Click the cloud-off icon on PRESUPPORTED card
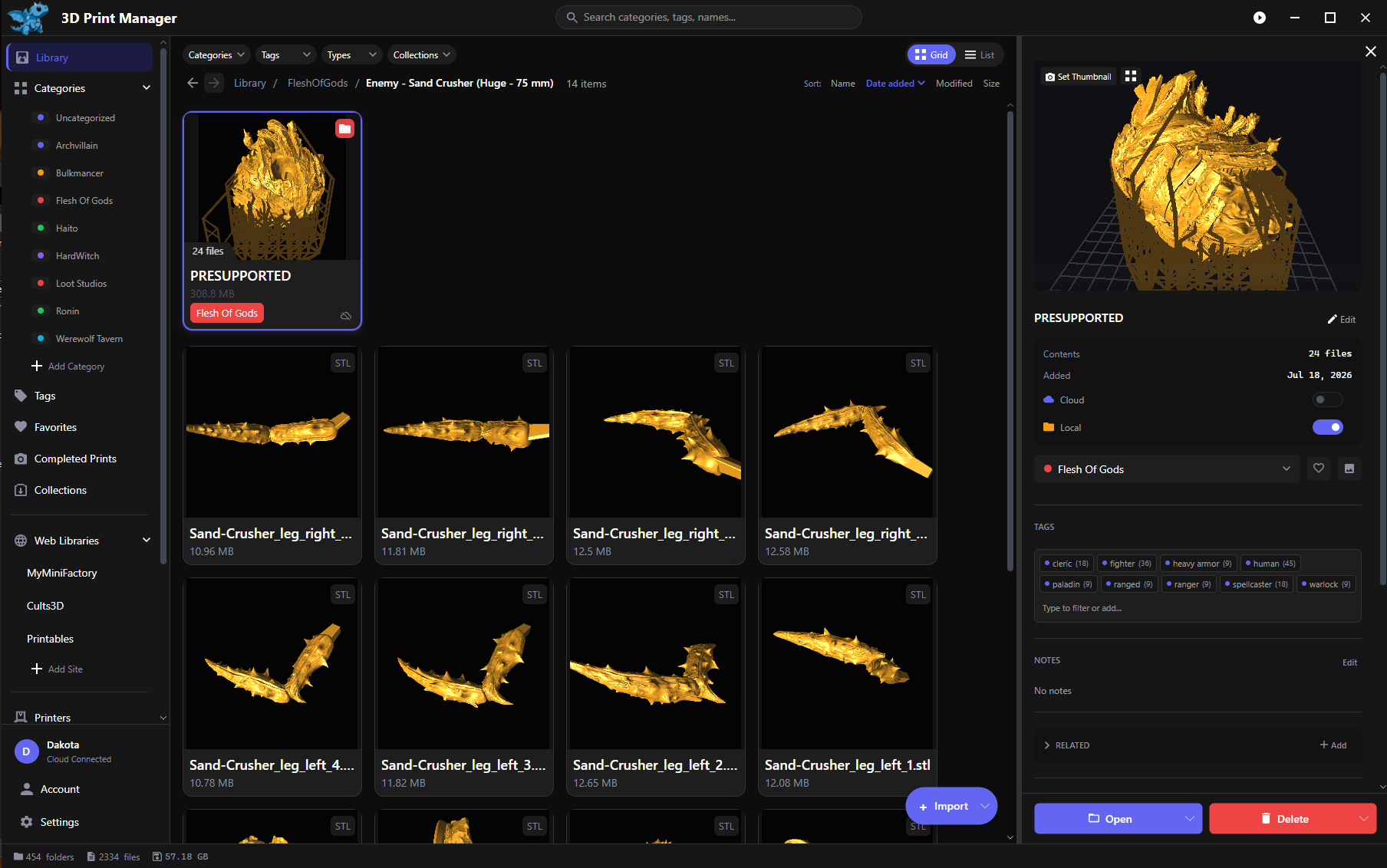The image size is (1387, 868). (x=346, y=316)
